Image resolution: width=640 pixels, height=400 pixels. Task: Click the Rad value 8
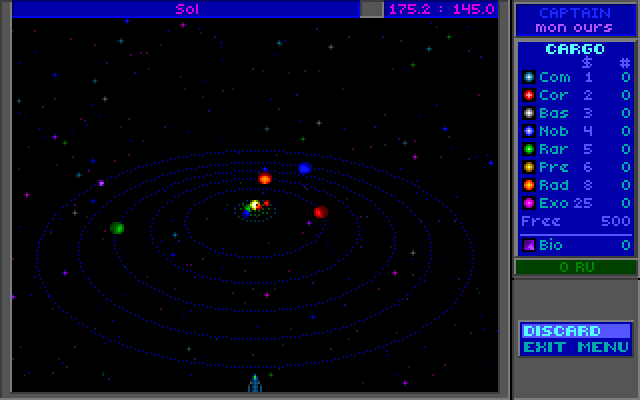point(588,185)
